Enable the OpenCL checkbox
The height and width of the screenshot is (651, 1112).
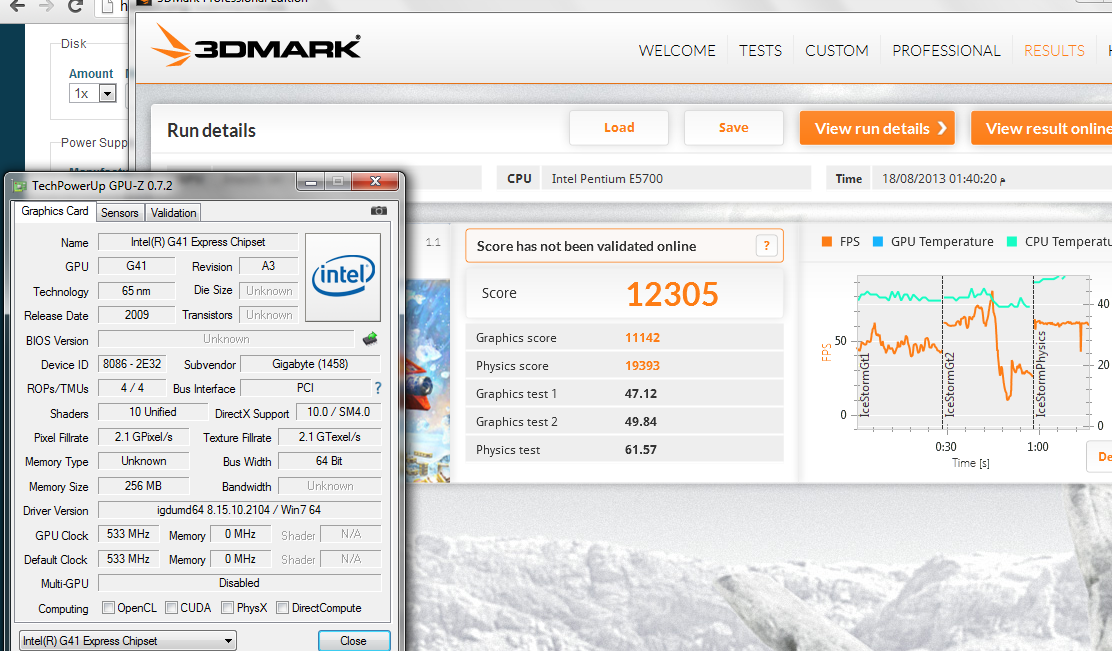[109, 608]
